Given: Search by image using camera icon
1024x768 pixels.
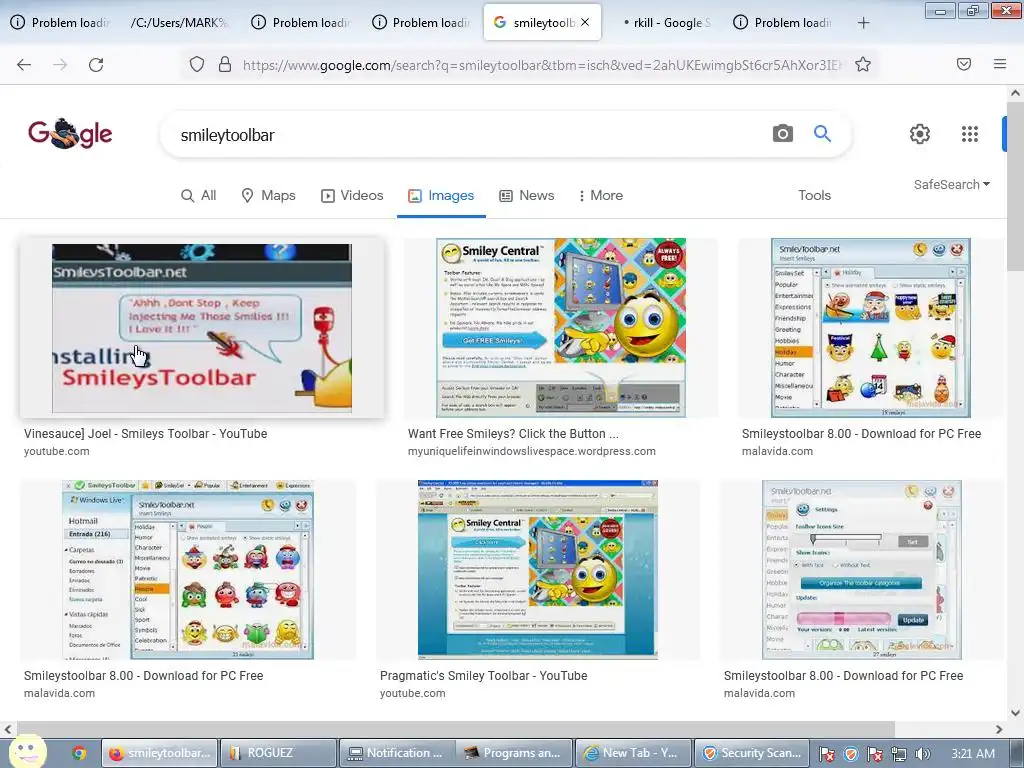Looking at the screenshot, I should (782, 134).
